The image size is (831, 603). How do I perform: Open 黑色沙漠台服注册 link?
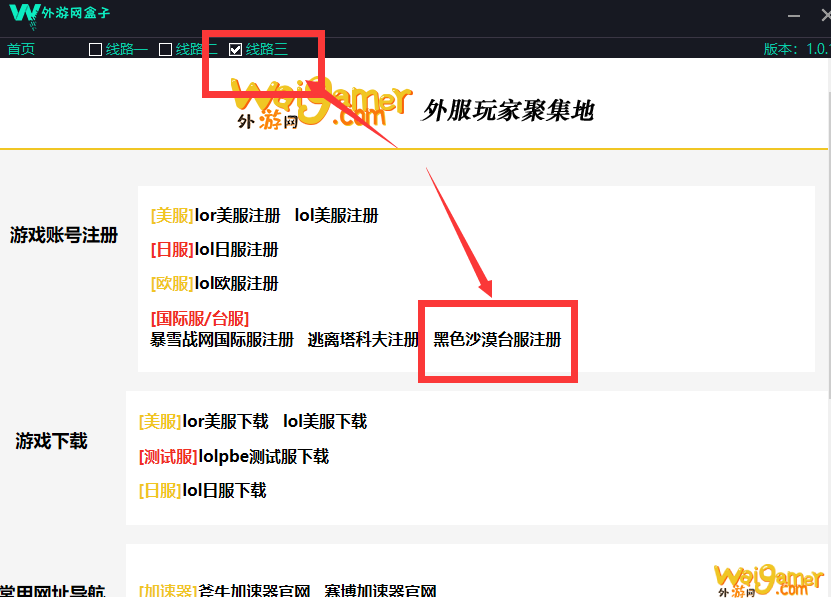coord(497,340)
